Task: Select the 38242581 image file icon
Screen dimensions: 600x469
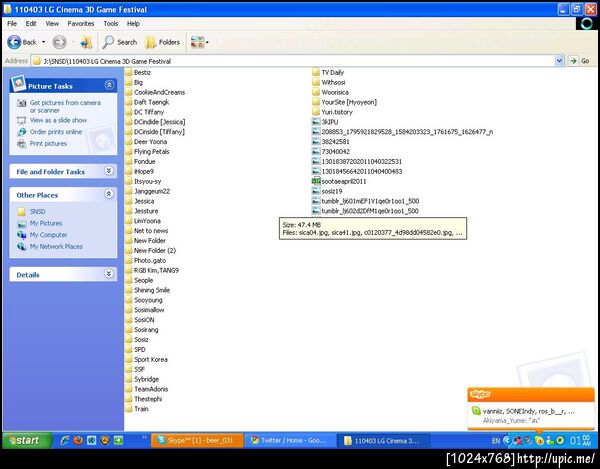Action: coord(316,142)
